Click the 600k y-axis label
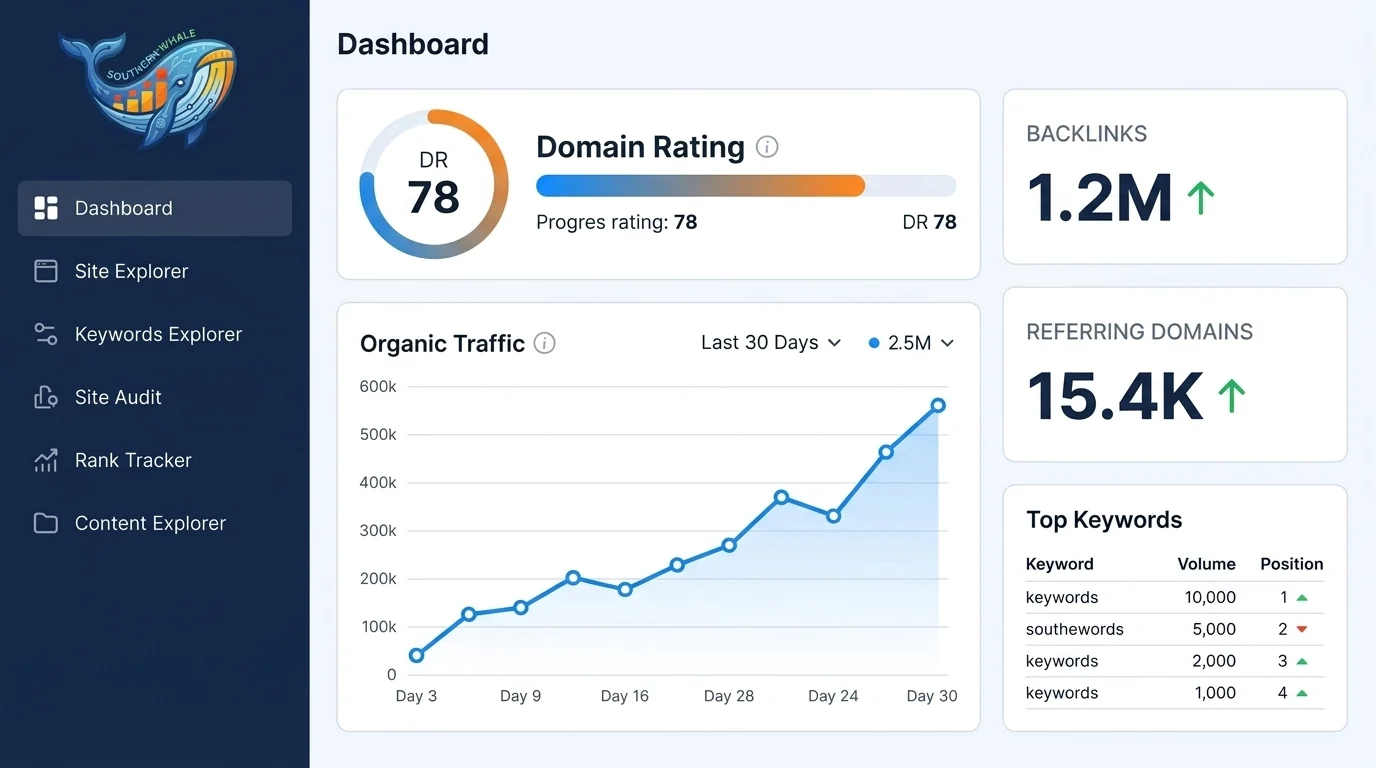Viewport: 1376px width, 768px height. pyautogui.click(x=378, y=386)
